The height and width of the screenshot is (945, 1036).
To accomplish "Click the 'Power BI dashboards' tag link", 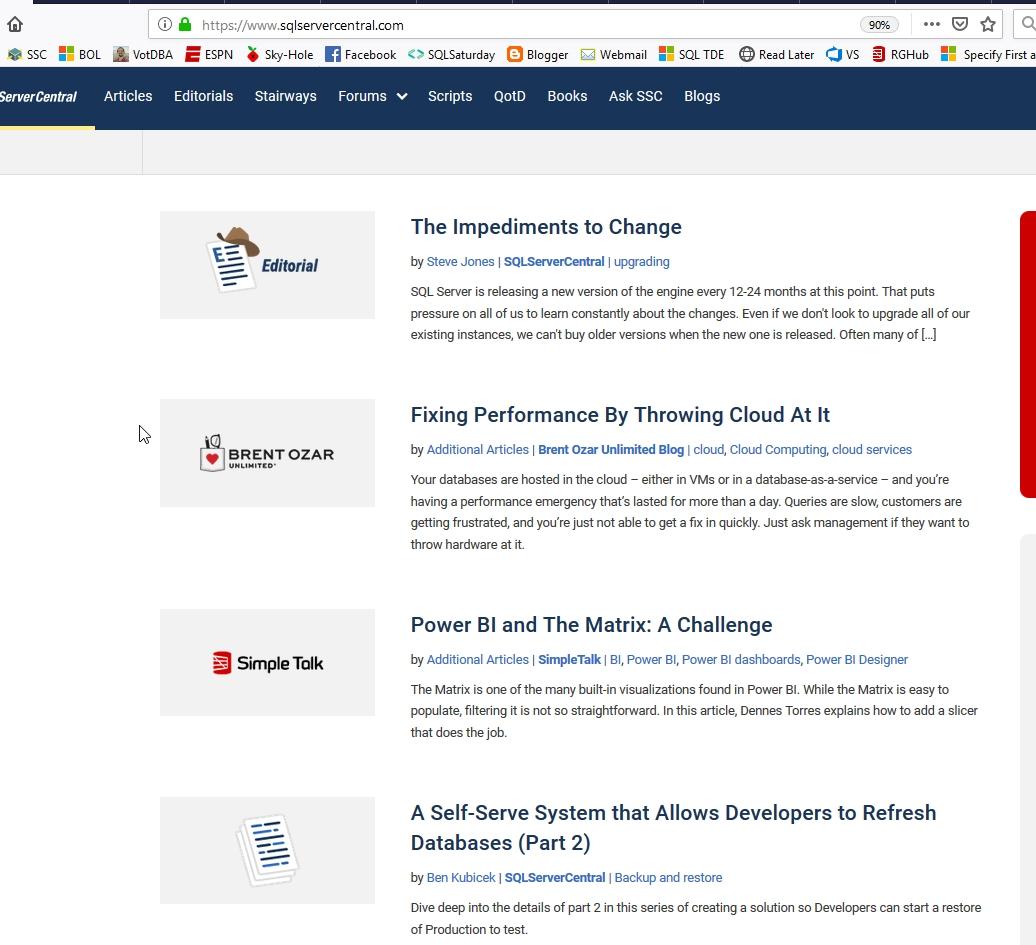I will point(741,660).
